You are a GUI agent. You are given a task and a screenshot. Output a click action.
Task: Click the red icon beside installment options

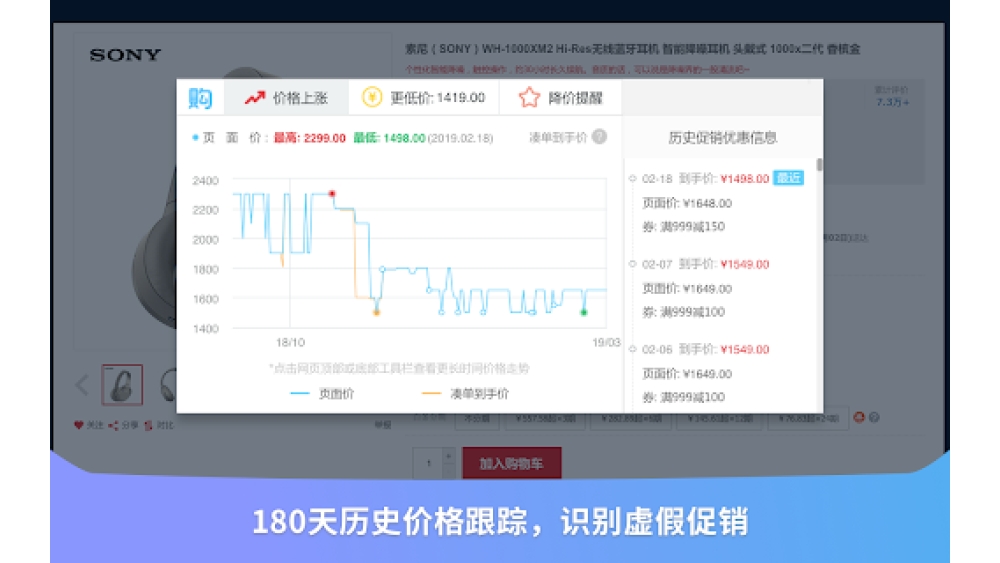click(859, 417)
